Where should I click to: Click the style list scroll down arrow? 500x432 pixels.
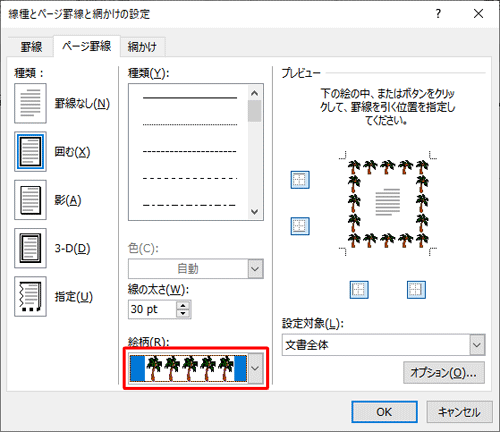click(x=255, y=212)
